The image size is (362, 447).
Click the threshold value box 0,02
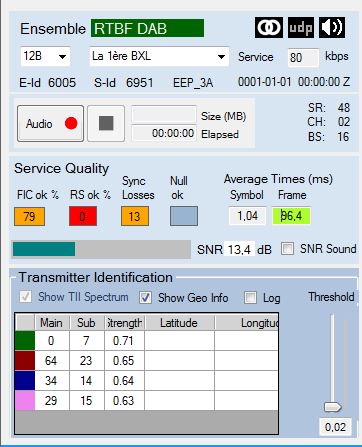tap(335, 427)
